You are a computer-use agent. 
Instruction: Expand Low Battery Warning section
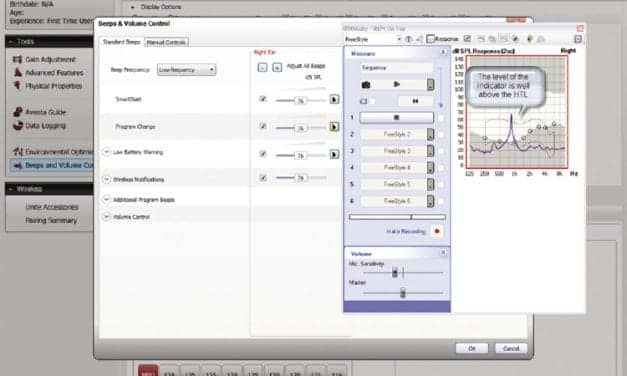(x=106, y=152)
